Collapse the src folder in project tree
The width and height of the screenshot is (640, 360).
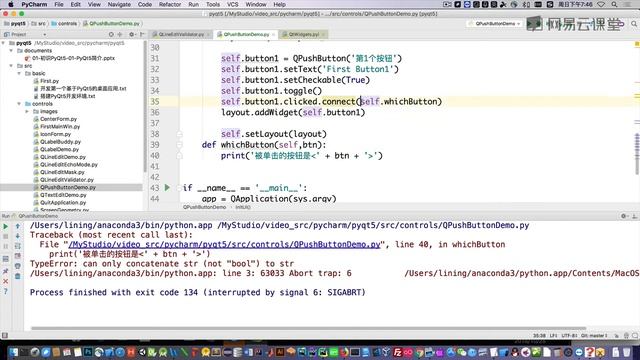point(11,66)
